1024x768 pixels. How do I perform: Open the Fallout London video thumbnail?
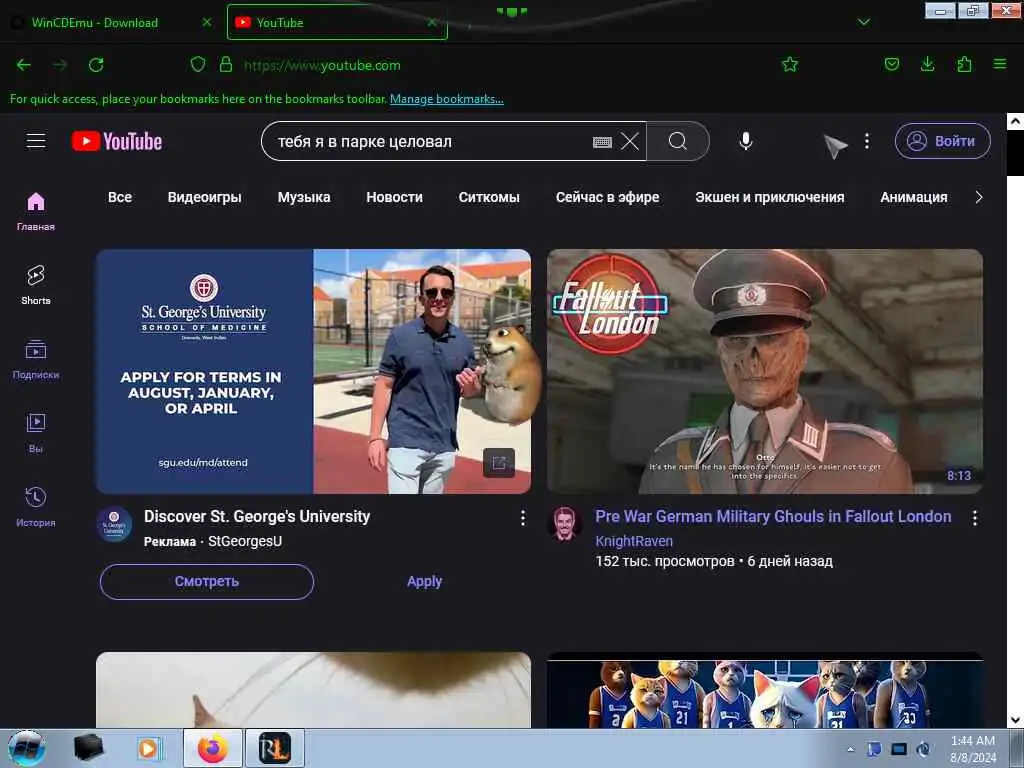[x=765, y=371]
